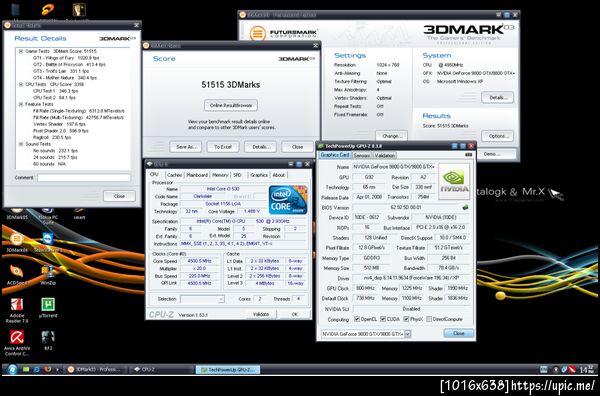Select the GT4 - Mother Nature row
Screen dimensions: 600x396
pyautogui.click(x=65, y=78)
